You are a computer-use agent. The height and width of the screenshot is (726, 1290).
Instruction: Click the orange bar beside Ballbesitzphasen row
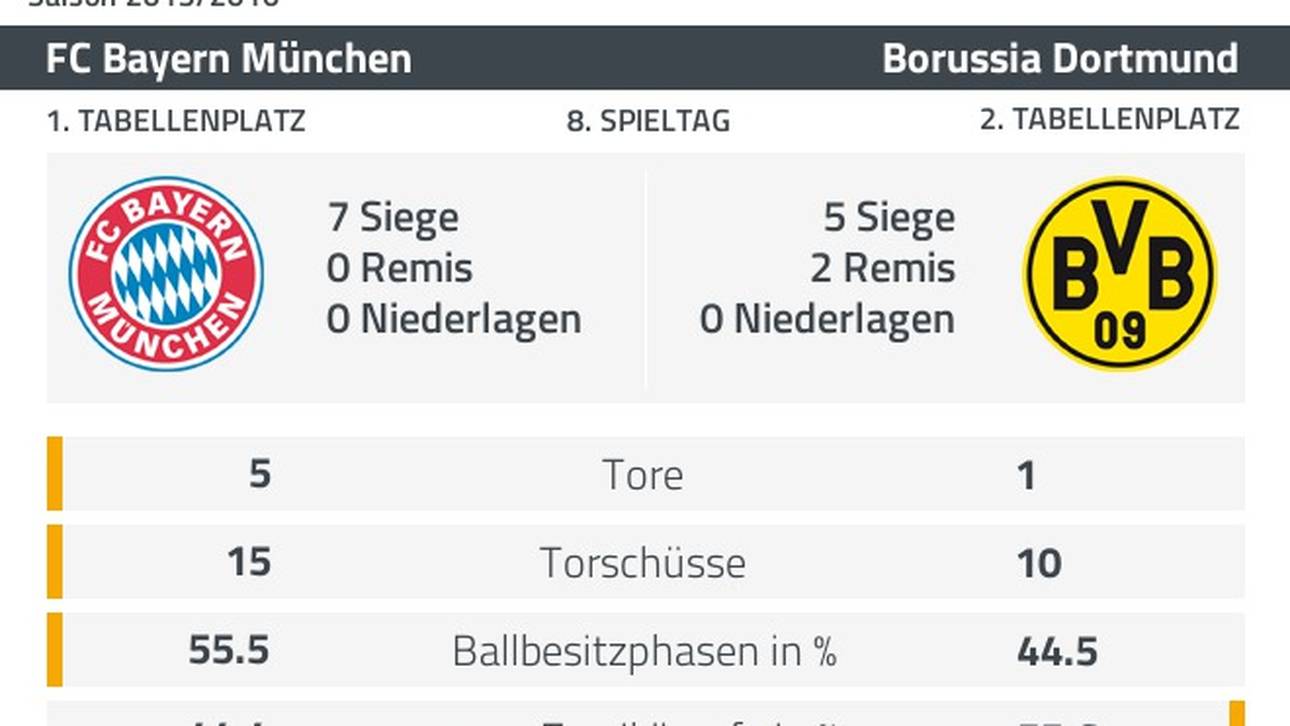coord(55,649)
